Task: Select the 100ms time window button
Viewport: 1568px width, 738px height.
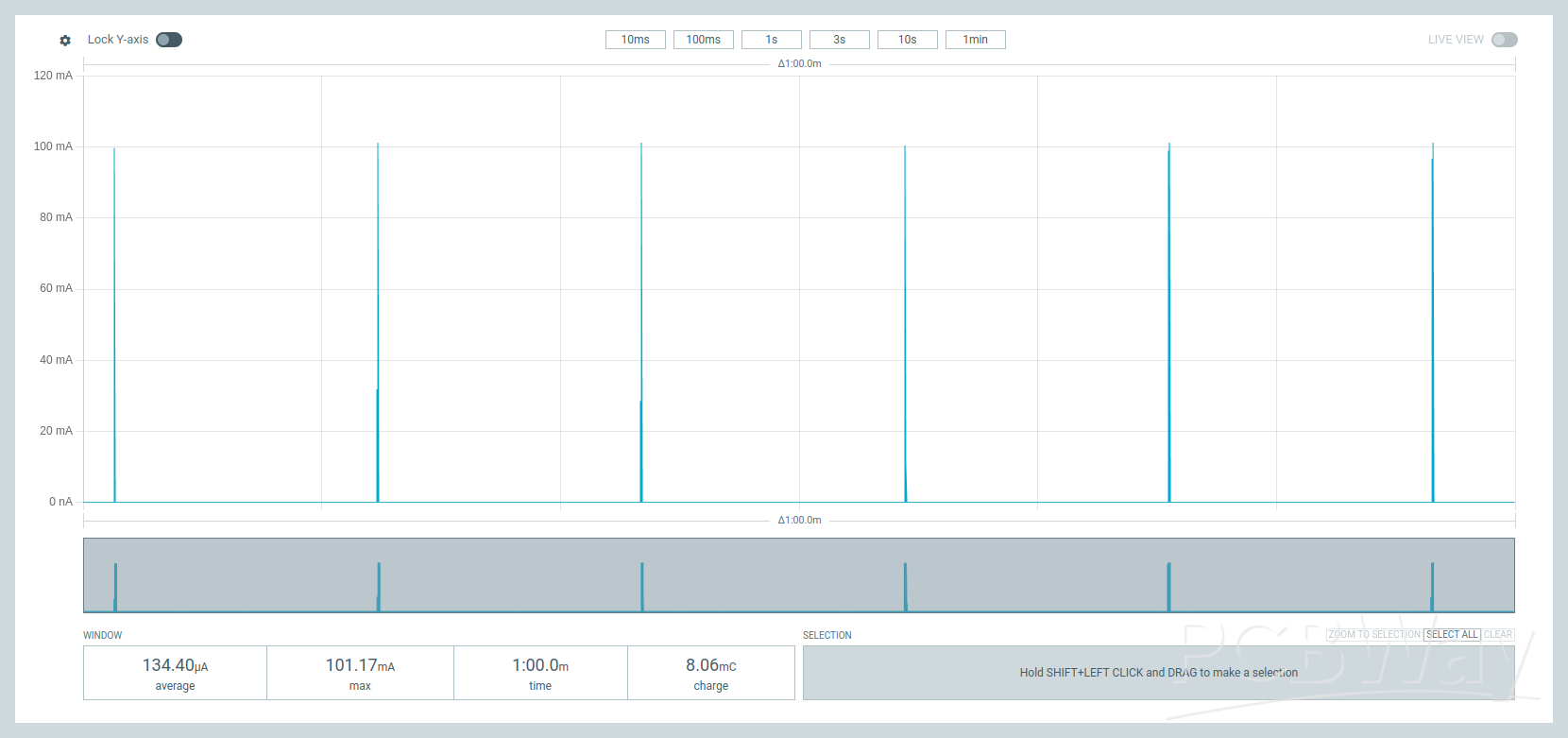Action: [703, 40]
